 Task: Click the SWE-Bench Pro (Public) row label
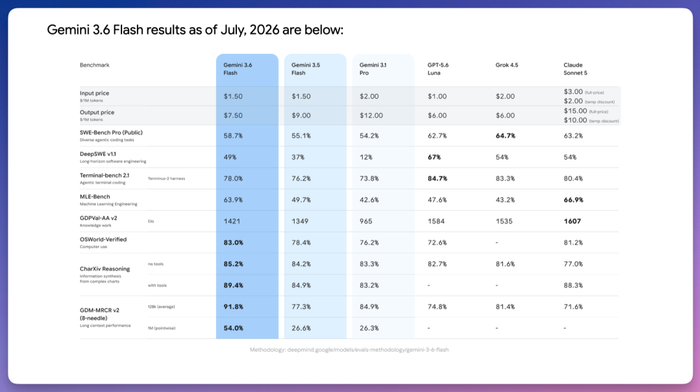111,133
